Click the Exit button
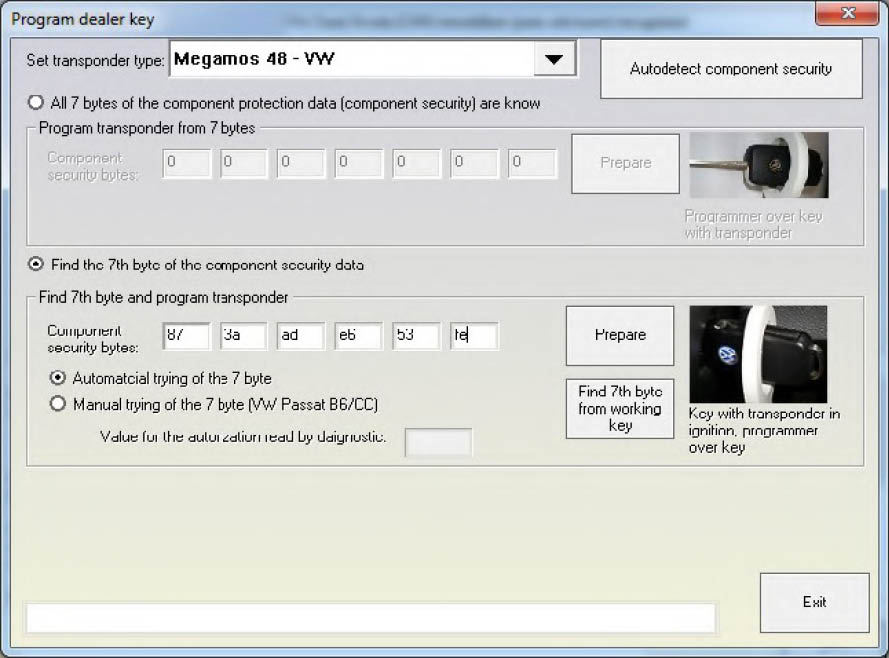889x658 pixels. (814, 602)
